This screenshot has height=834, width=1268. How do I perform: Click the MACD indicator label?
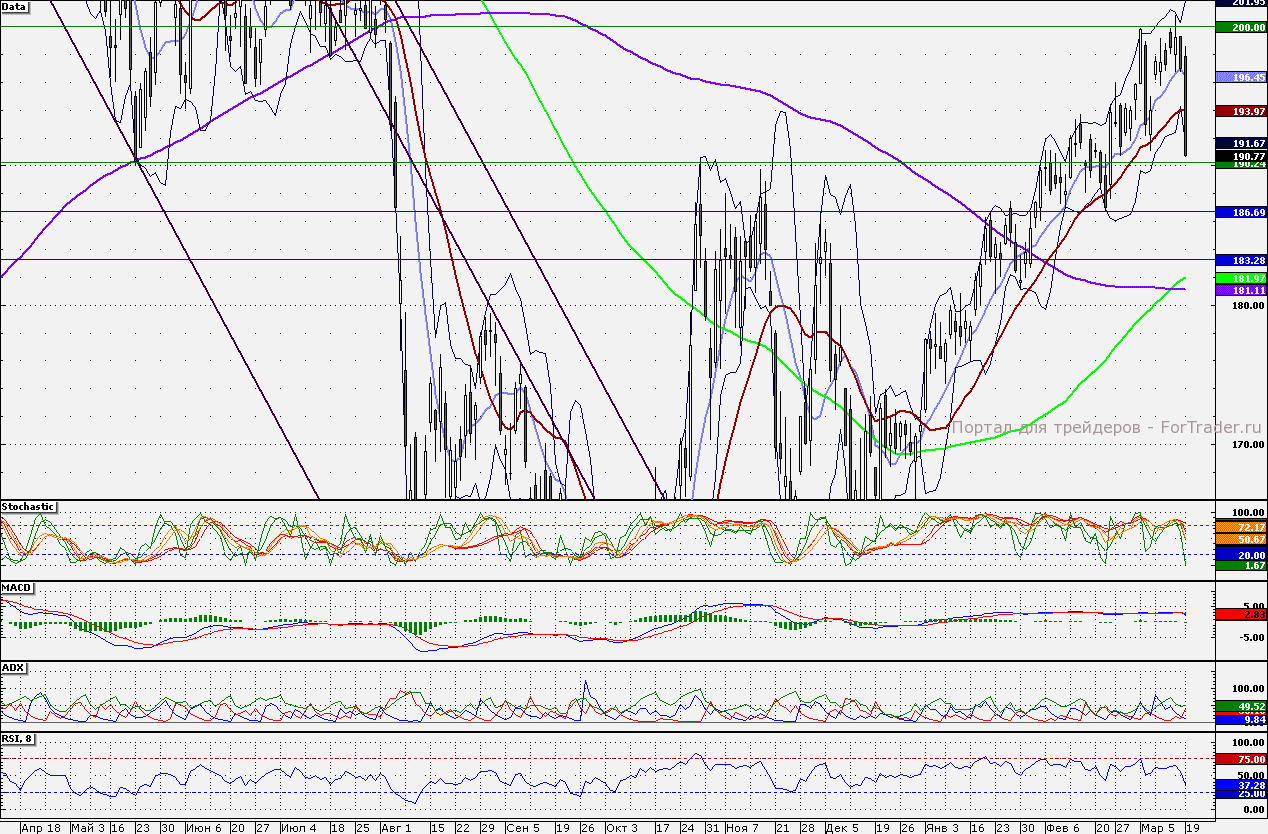click(17, 586)
